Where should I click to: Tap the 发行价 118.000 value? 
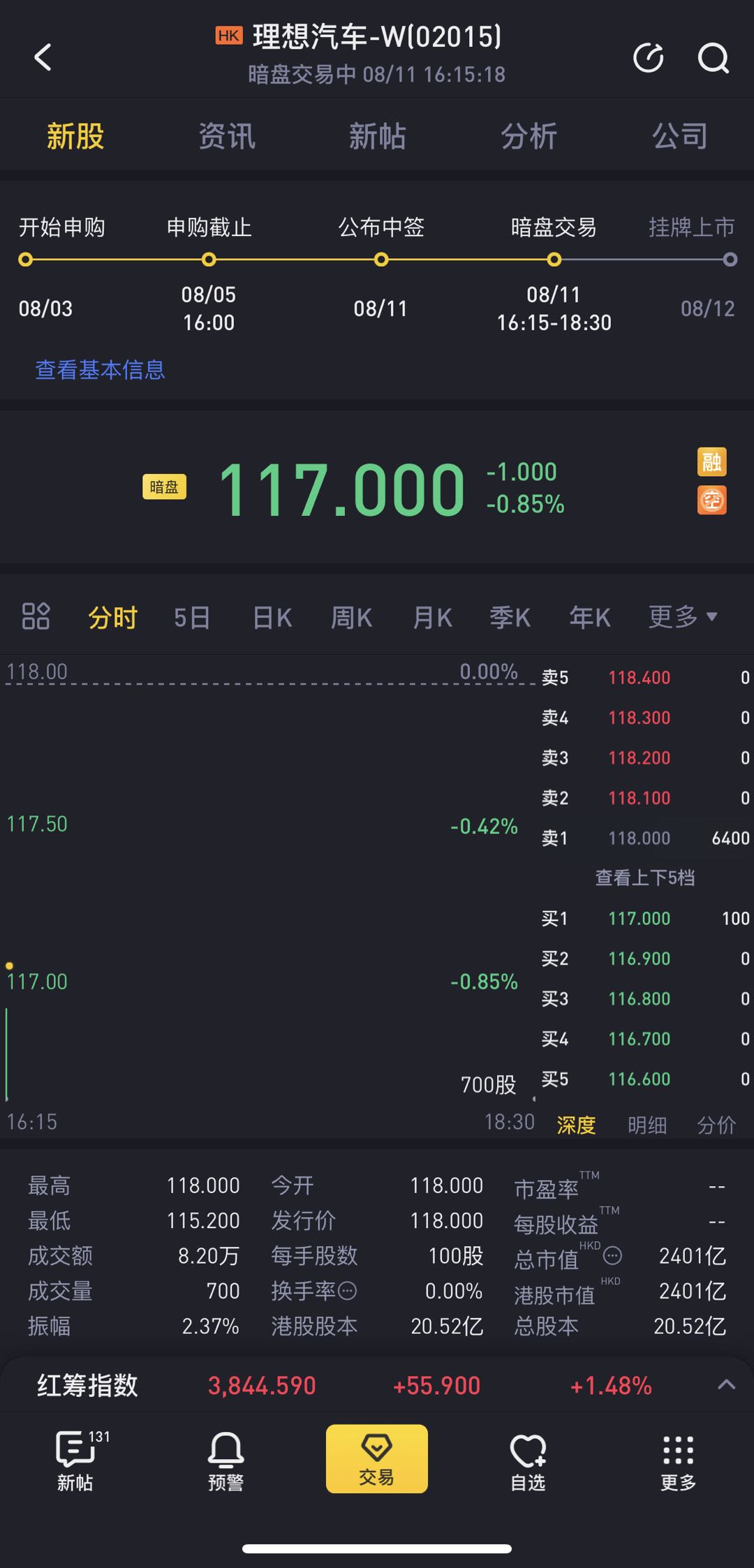point(446,1220)
